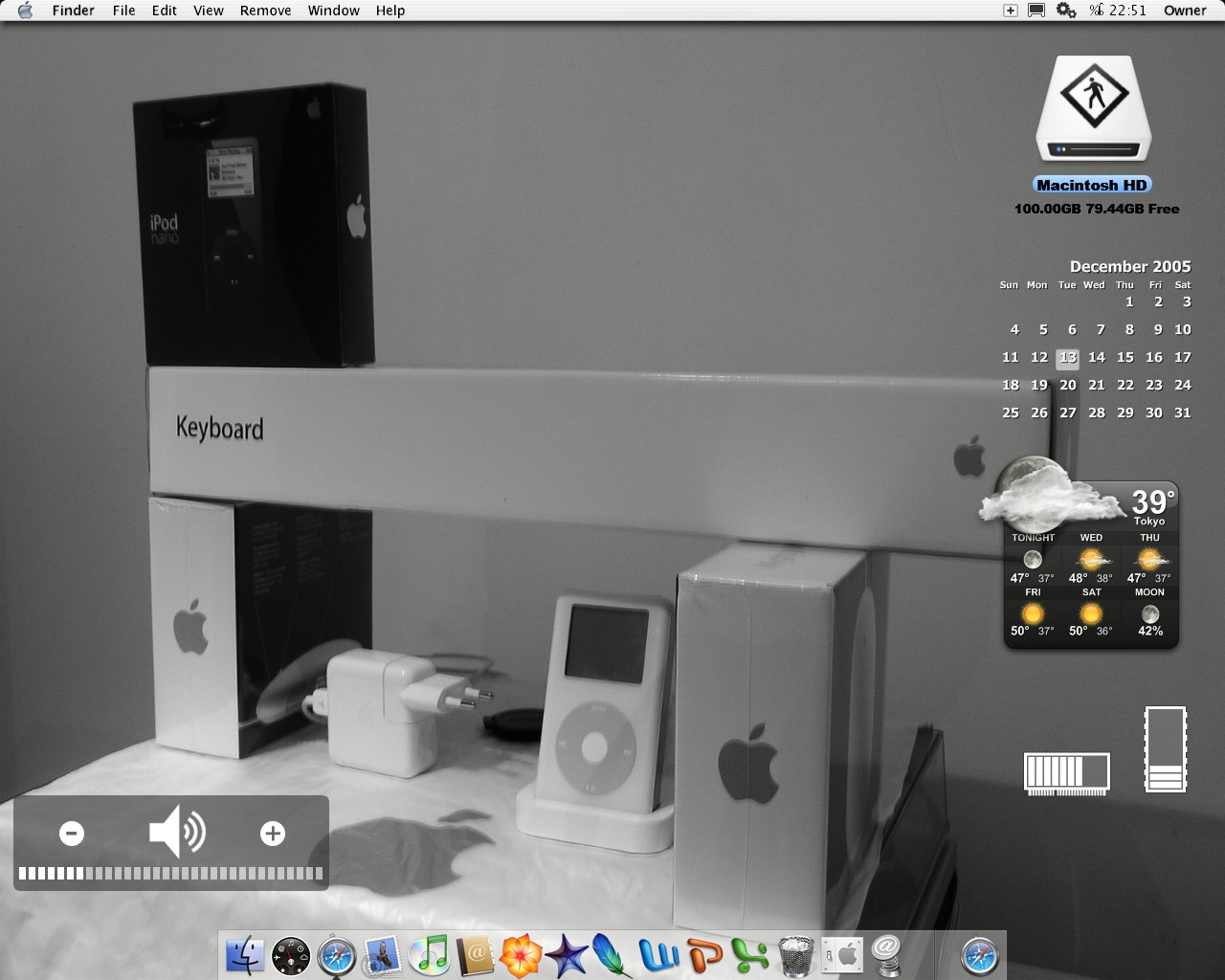Click the @ spring web location icon
1225x980 pixels.
tap(888, 955)
